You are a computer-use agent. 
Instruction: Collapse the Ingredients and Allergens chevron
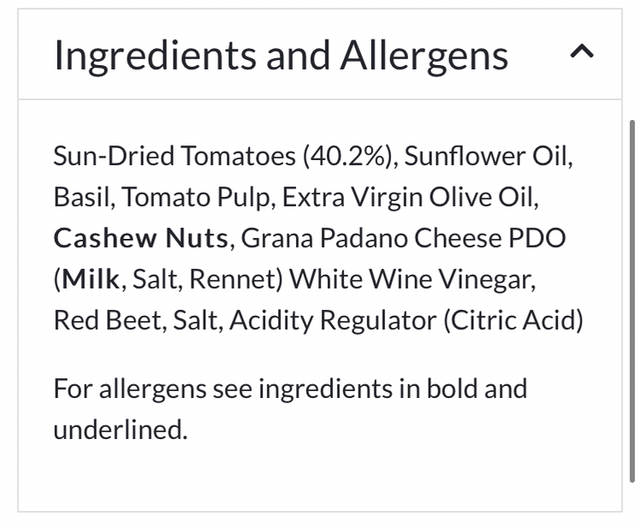pyautogui.click(x=581, y=53)
